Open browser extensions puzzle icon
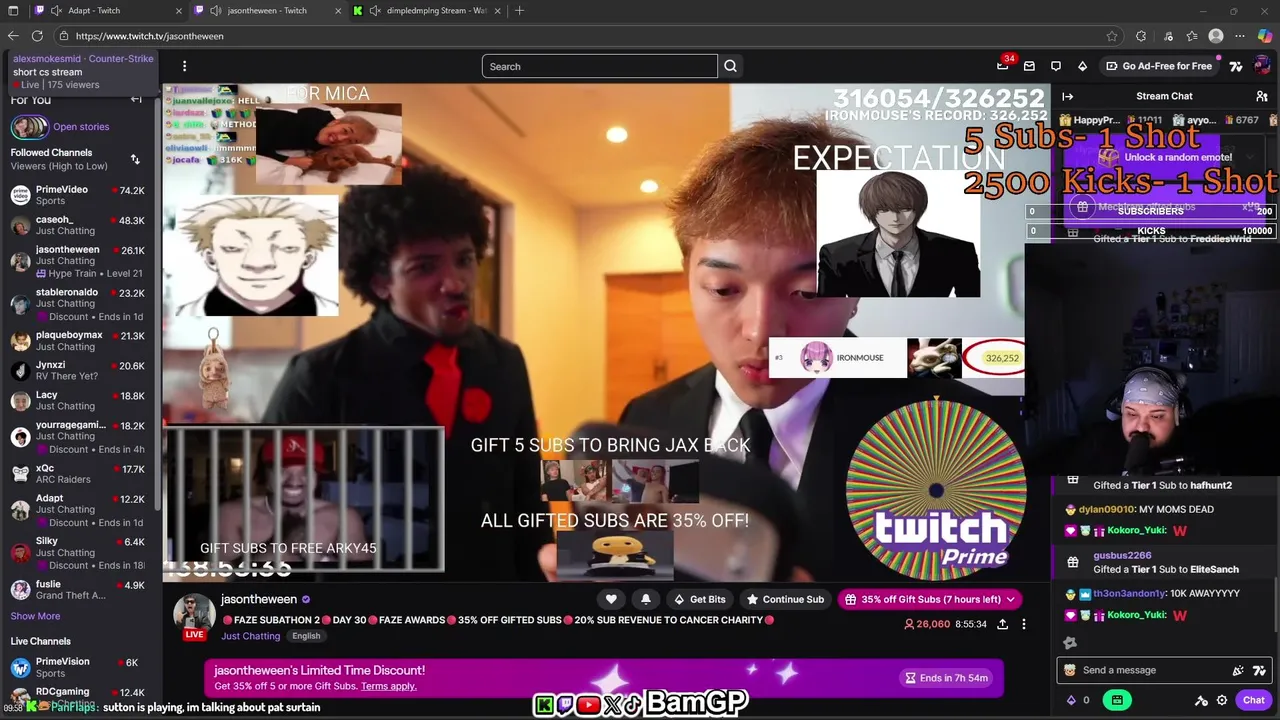This screenshot has width=1280, height=720. (1141, 36)
